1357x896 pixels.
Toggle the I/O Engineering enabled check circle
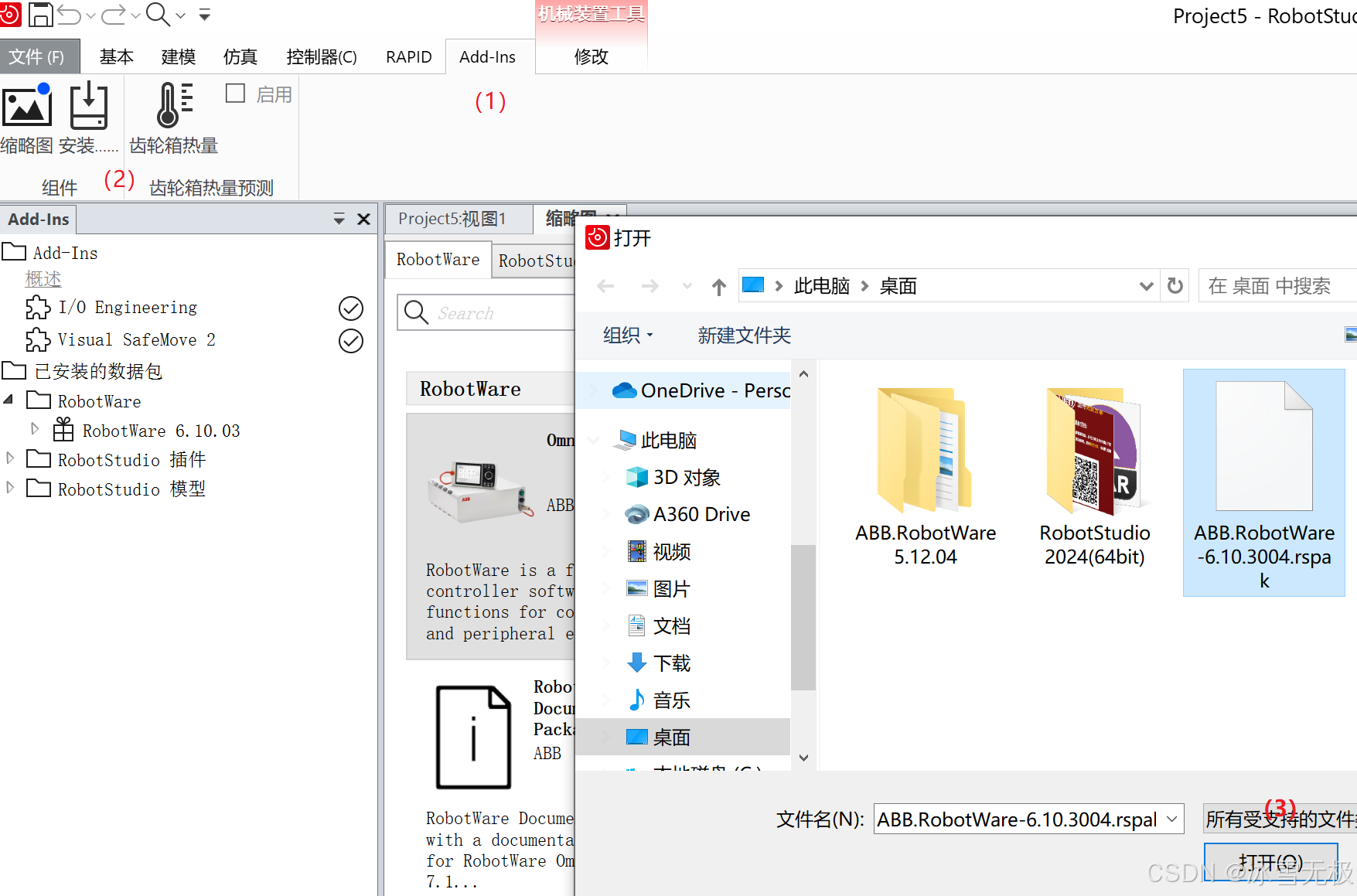pos(351,308)
